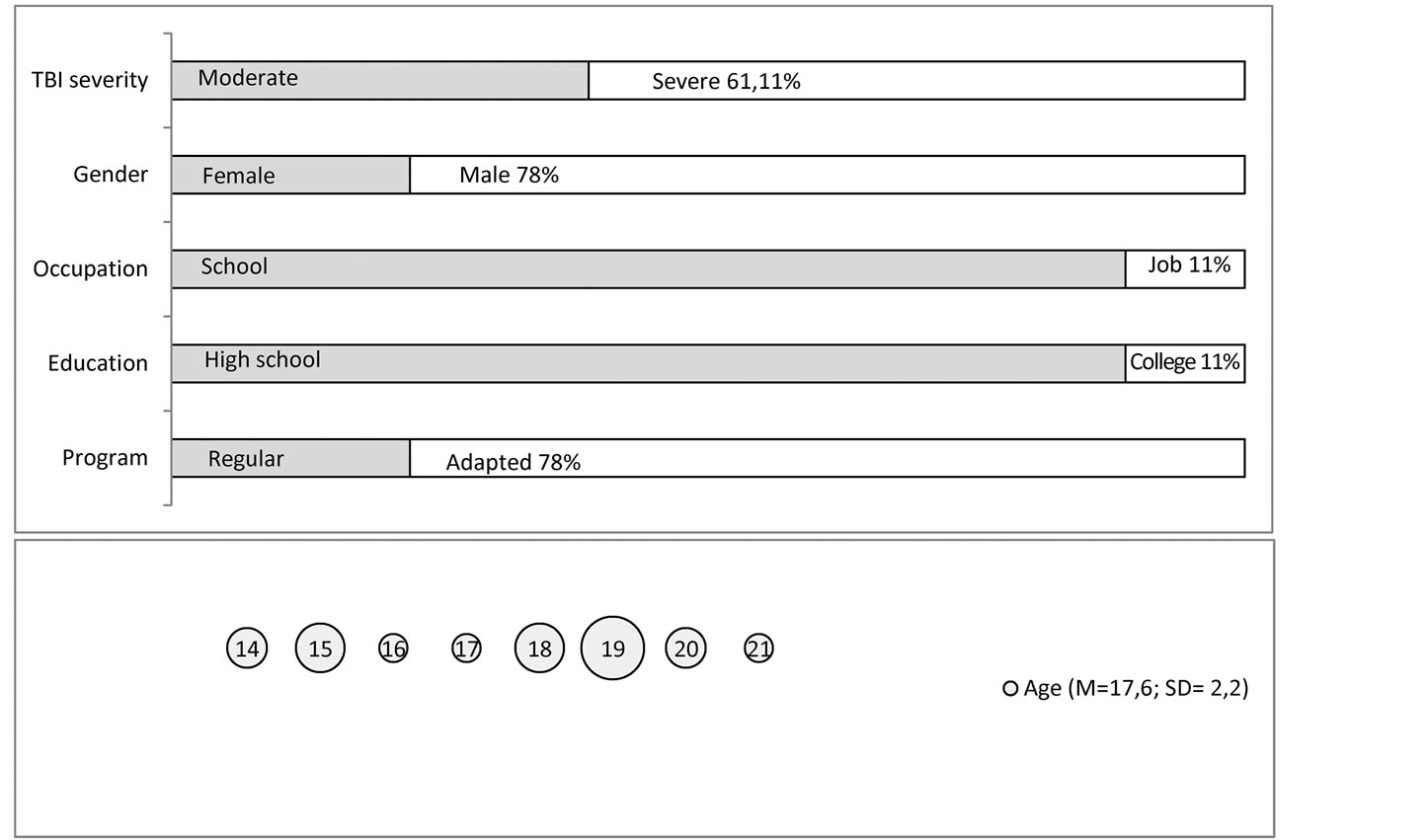1427x840 pixels.
Task: Select the Regular program bar segment
Action: click(291, 458)
